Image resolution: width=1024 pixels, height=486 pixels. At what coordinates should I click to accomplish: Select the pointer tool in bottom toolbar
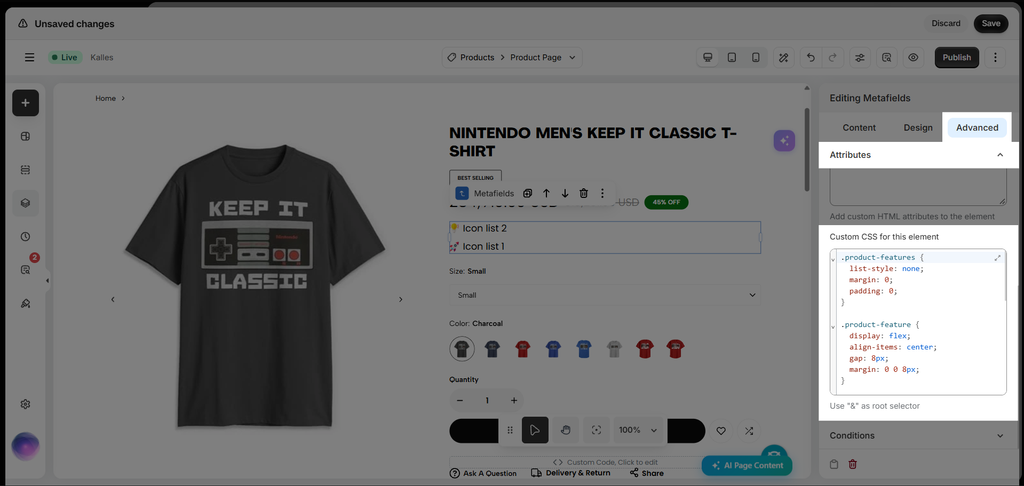(x=535, y=430)
